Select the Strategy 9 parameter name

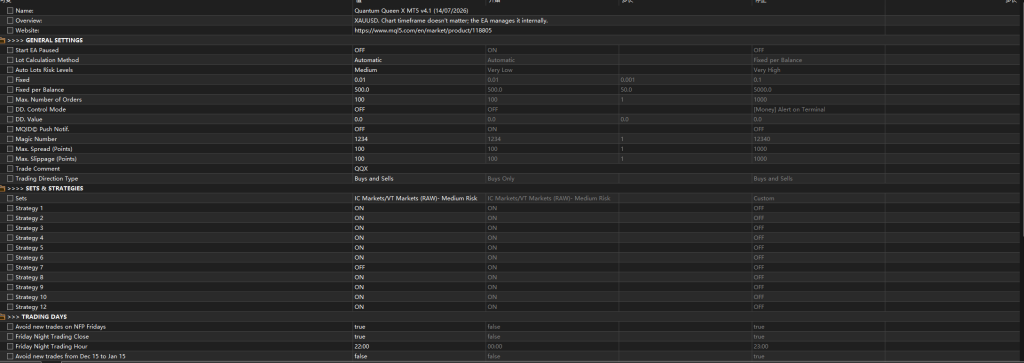pyautogui.click(x=29, y=287)
